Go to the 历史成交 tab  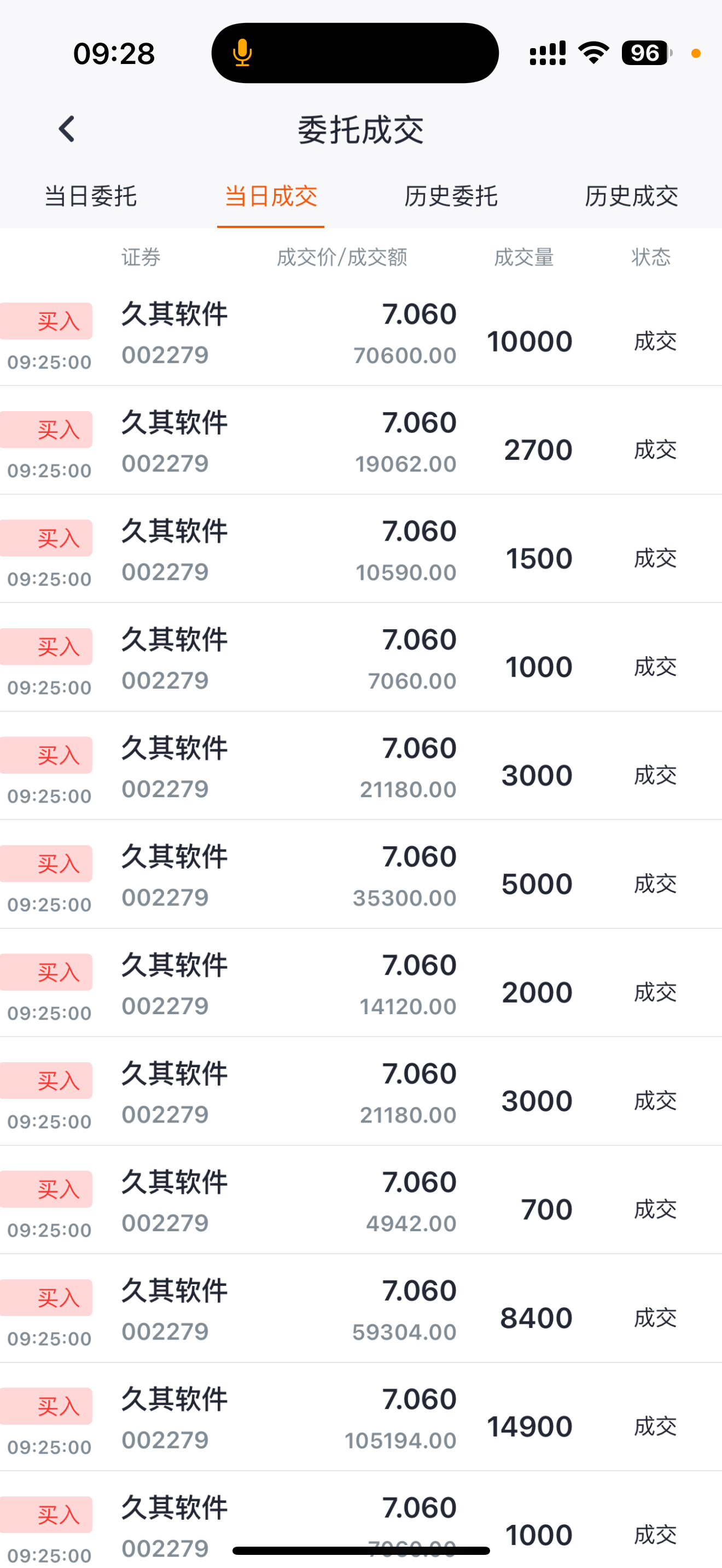click(631, 196)
